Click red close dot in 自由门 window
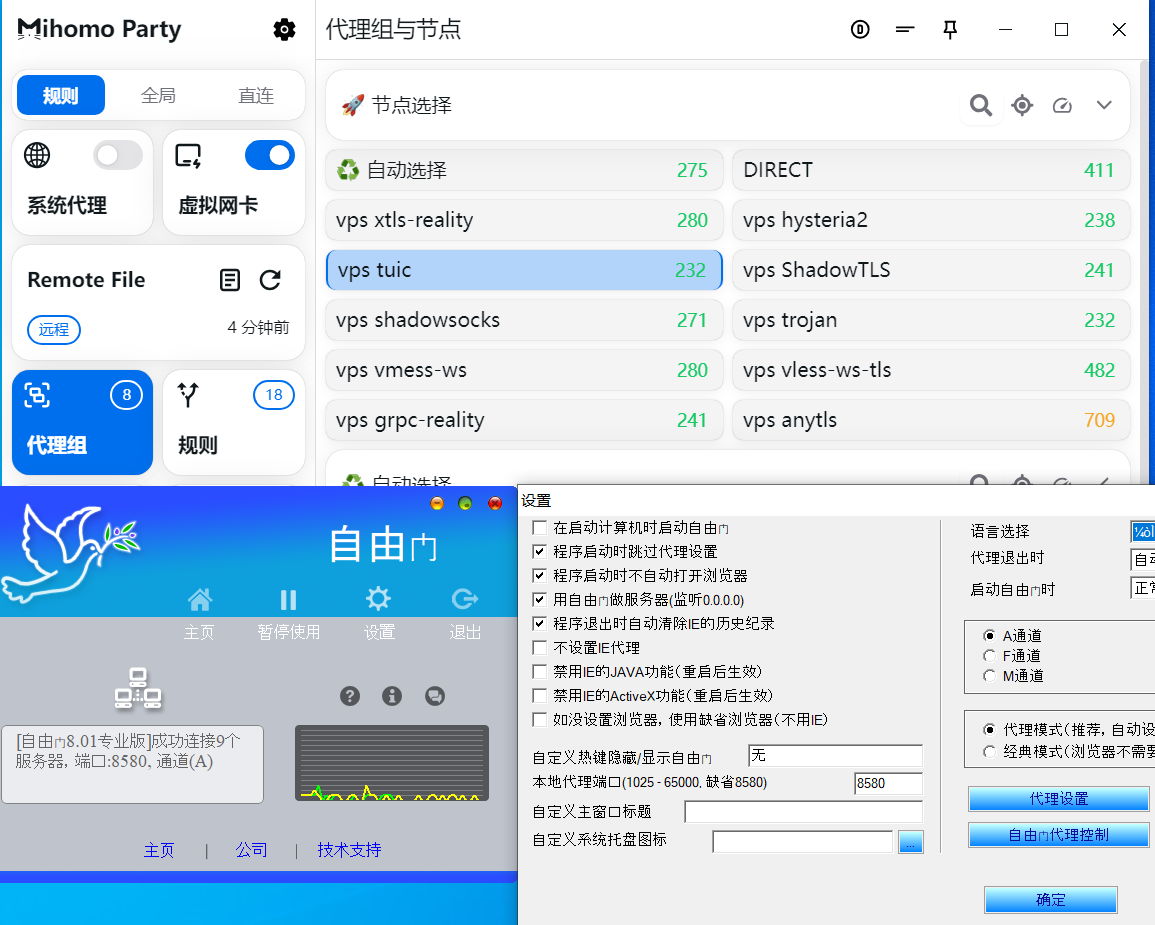This screenshot has height=925, width=1155. [x=495, y=503]
